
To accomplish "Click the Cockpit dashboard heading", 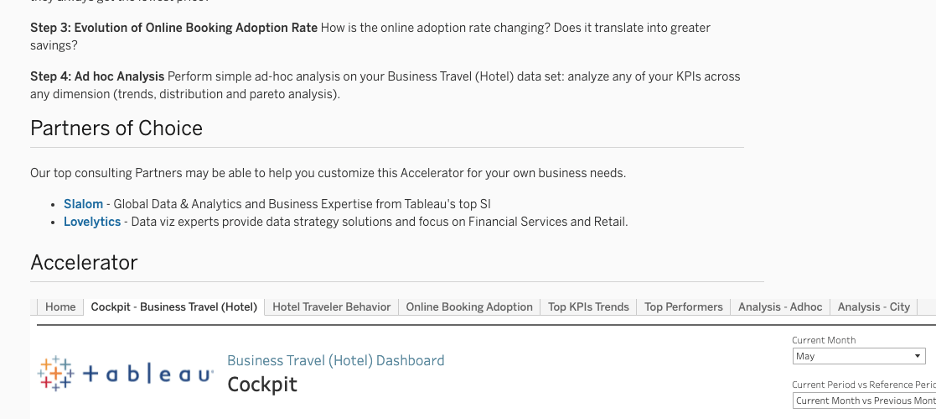I will 262,384.
